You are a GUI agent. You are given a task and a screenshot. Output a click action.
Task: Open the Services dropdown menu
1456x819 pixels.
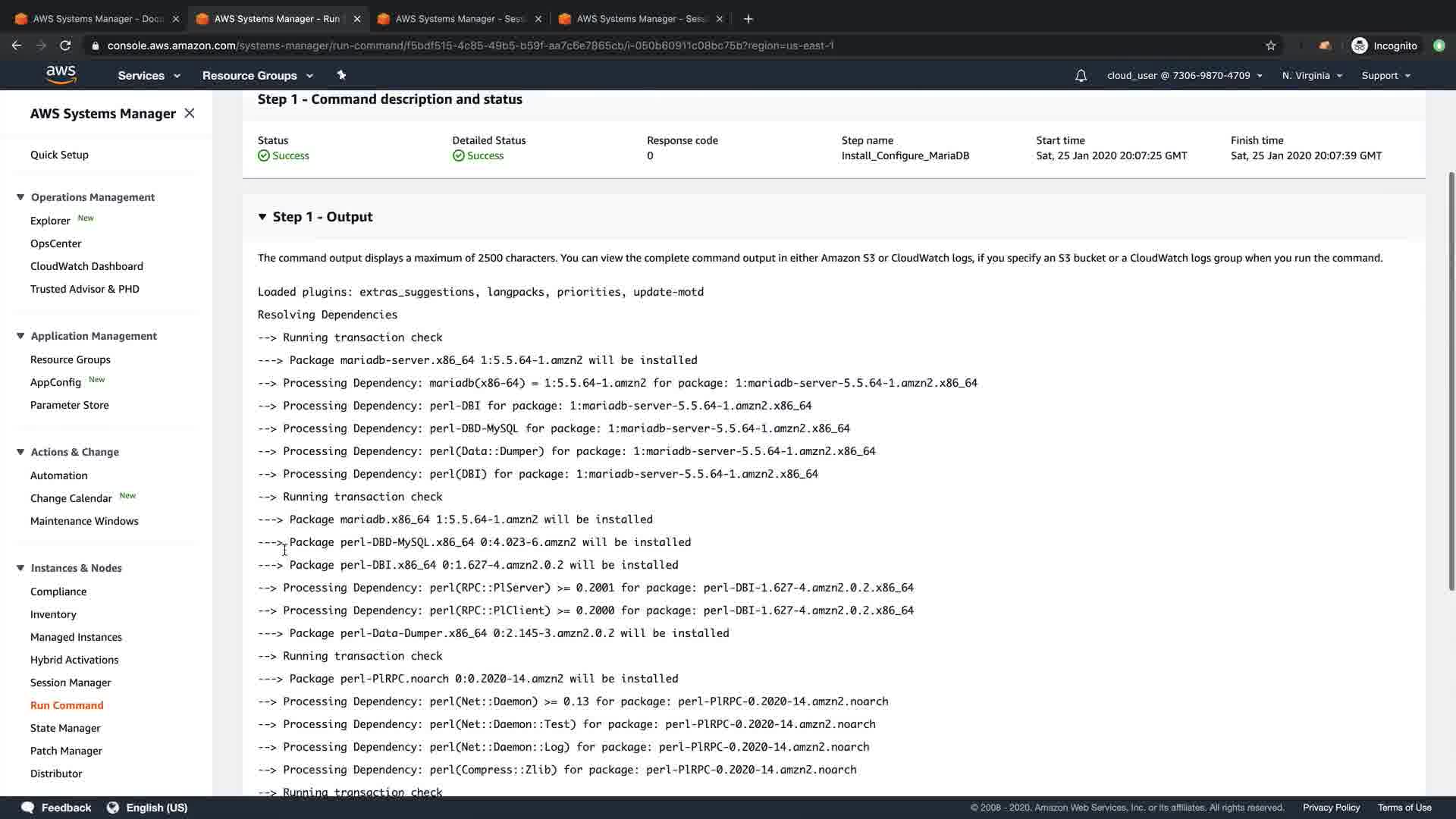click(x=149, y=76)
